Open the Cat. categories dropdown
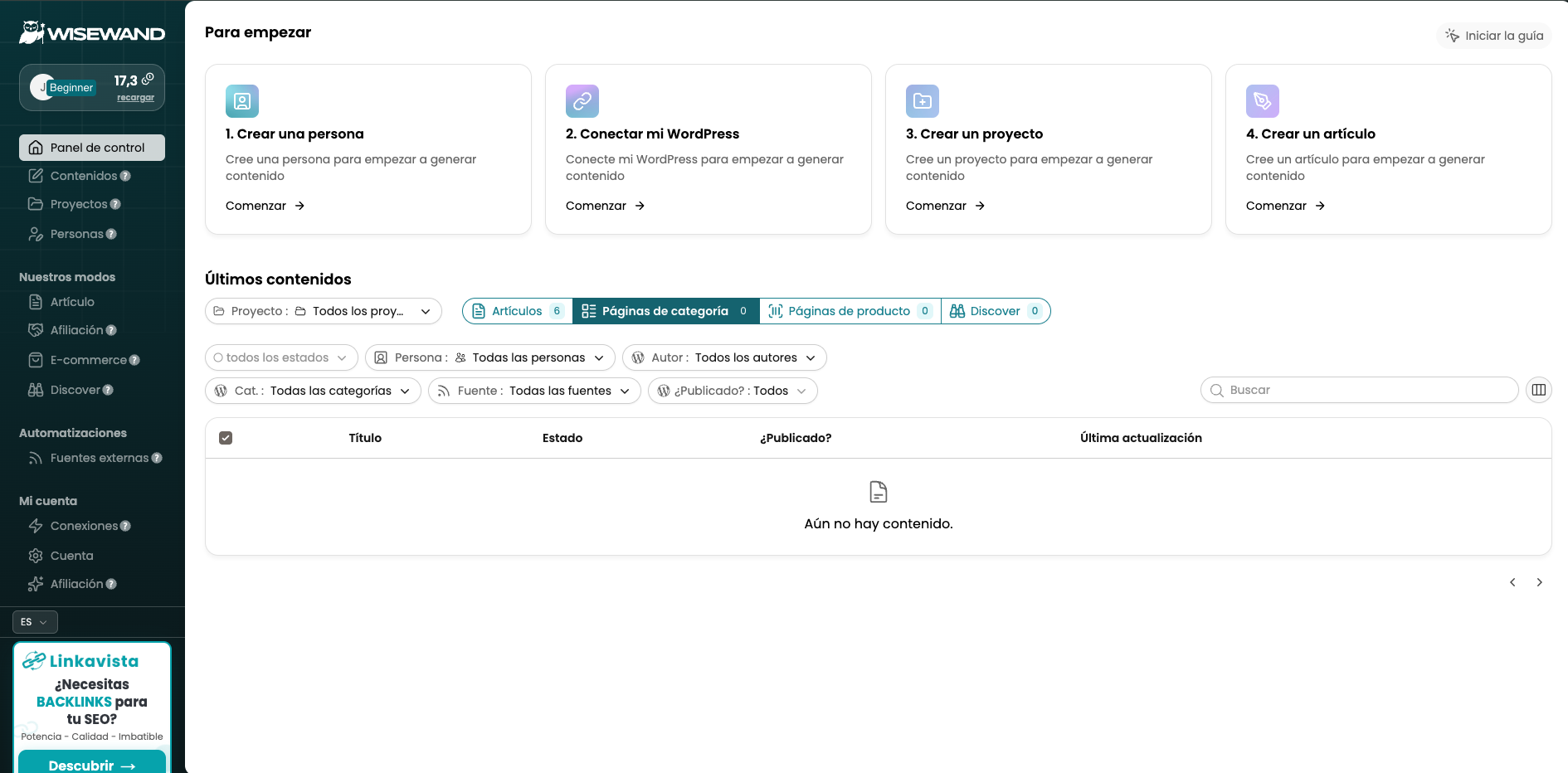1568x773 pixels. (x=313, y=391)
